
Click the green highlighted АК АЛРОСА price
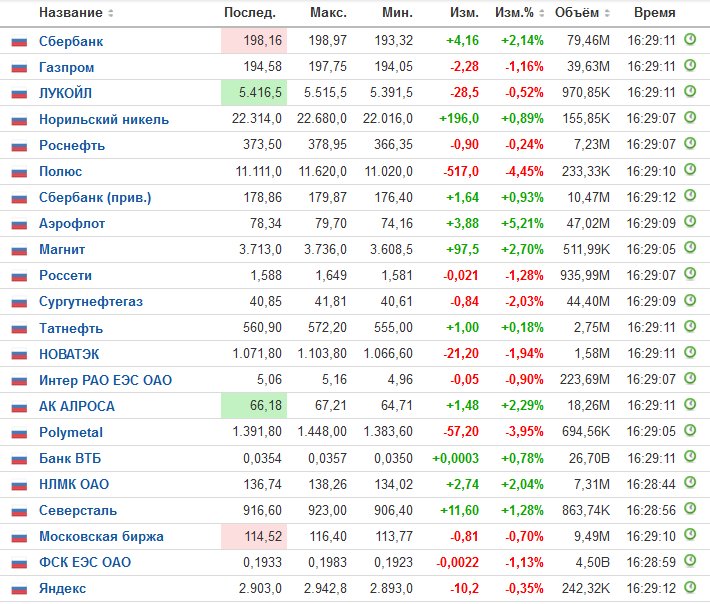(254, 405)
